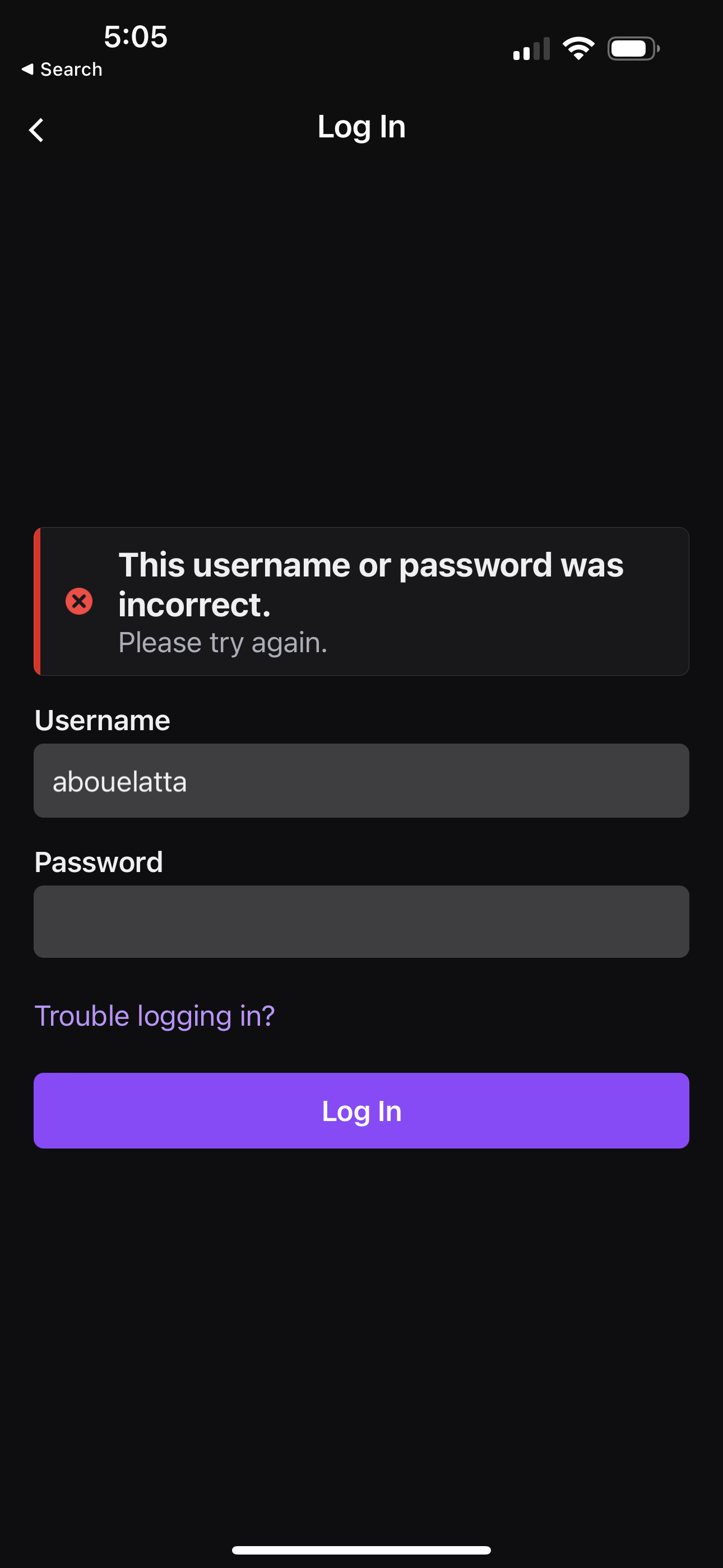This screenshot has height=1568, width=723.
Task: Select the Log In title text
Action: 361,127
